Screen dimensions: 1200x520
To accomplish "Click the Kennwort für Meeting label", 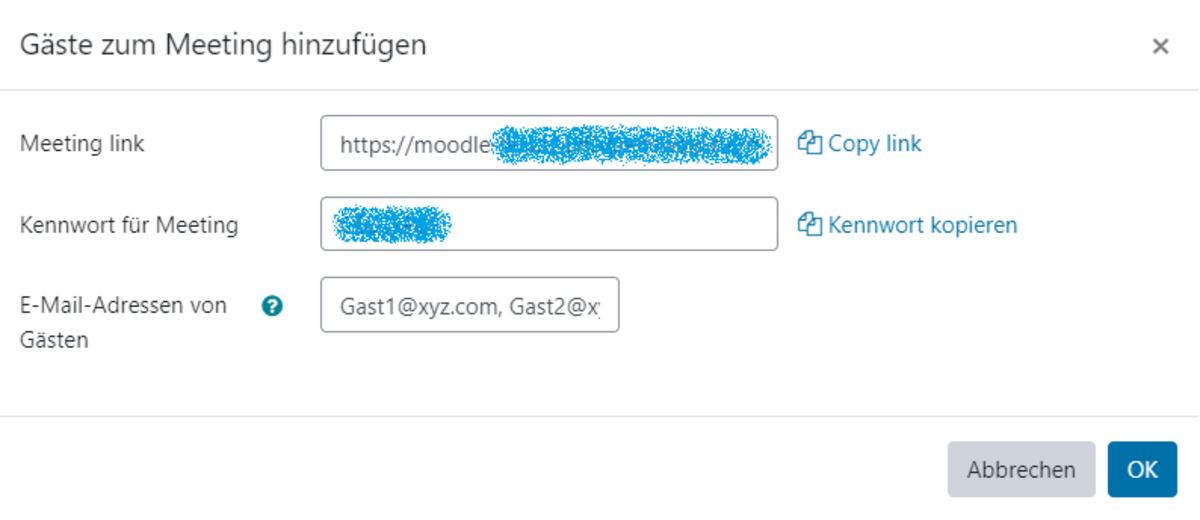I will tap(129, 225).
